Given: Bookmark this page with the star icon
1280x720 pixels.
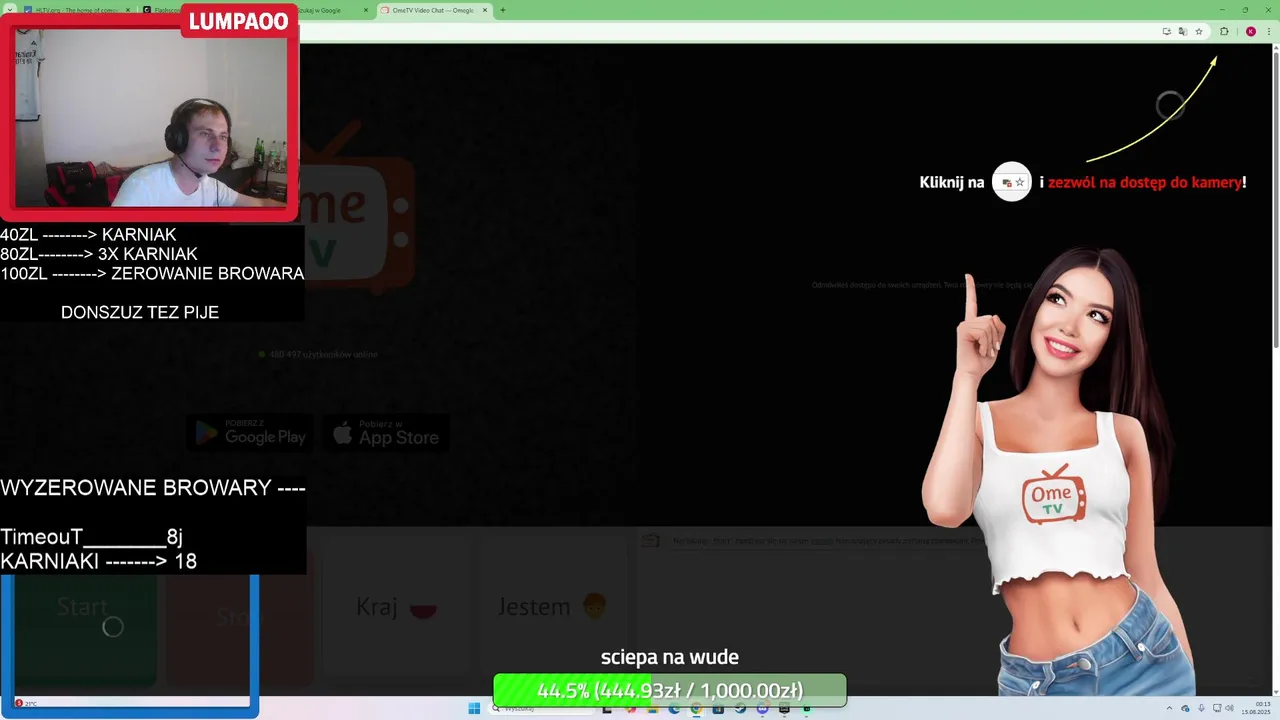Looking at the screenshot, I should 1198,31.
